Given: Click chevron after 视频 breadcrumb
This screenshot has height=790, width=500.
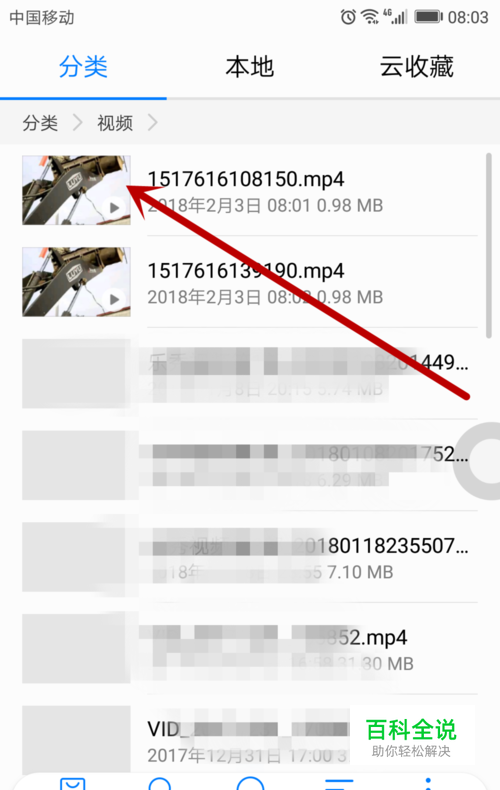Looking at the screenshot, I should click(153, 122).
